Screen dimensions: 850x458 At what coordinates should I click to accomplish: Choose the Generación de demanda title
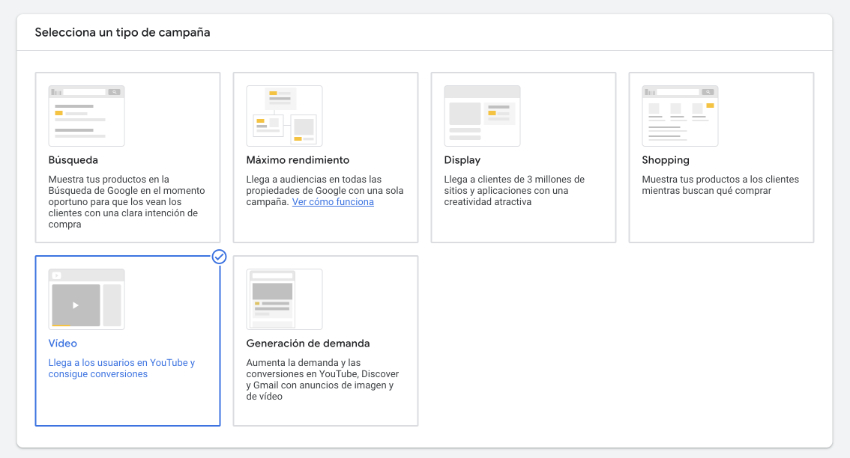(x=308, y=343)
